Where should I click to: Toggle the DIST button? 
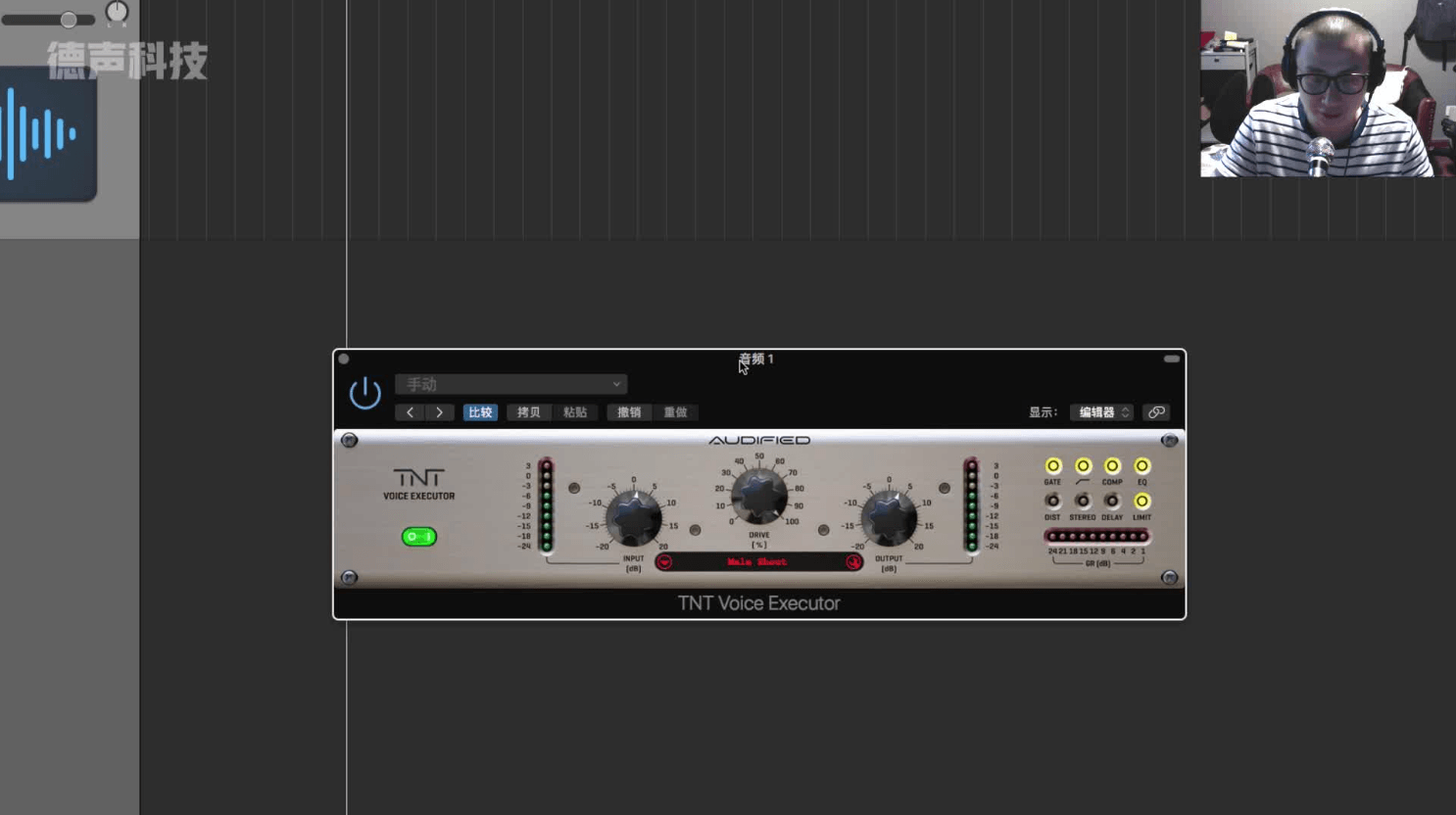1053,502
